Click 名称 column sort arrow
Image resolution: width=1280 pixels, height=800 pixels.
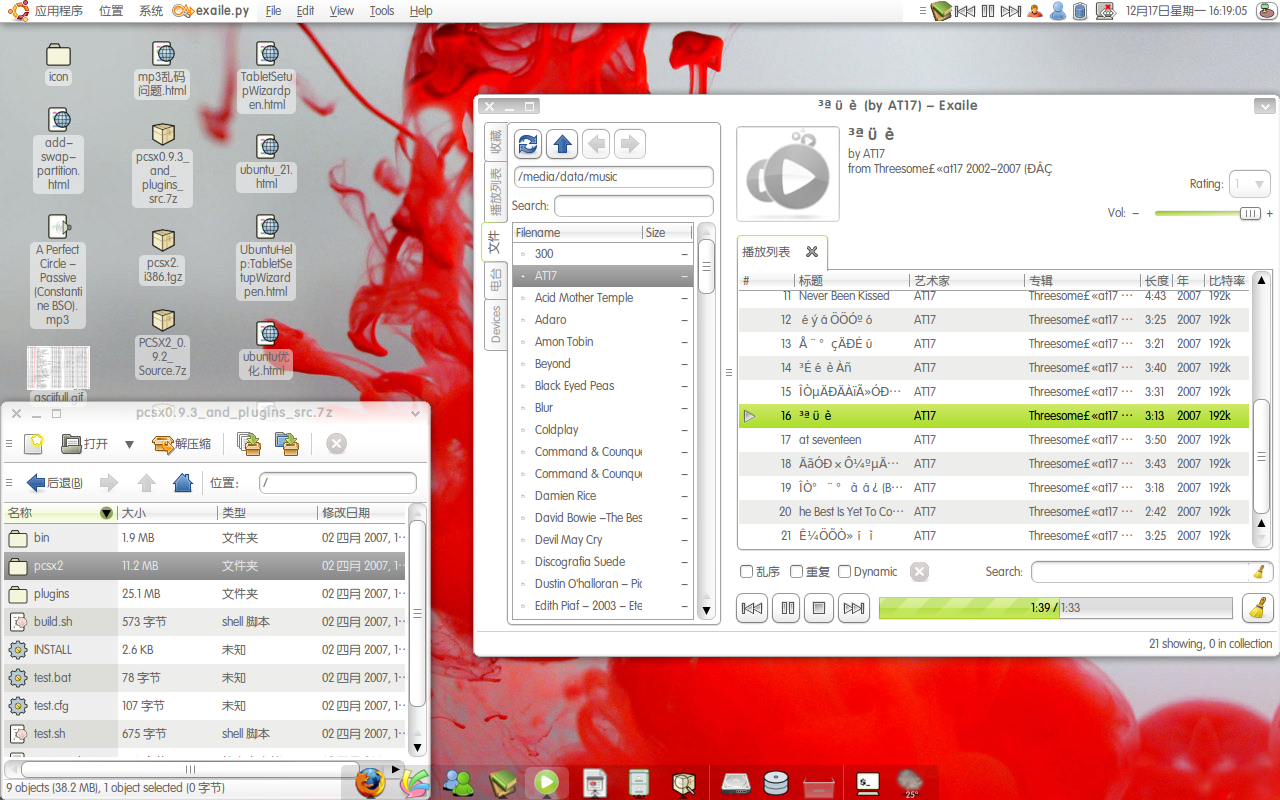[106, 513]
